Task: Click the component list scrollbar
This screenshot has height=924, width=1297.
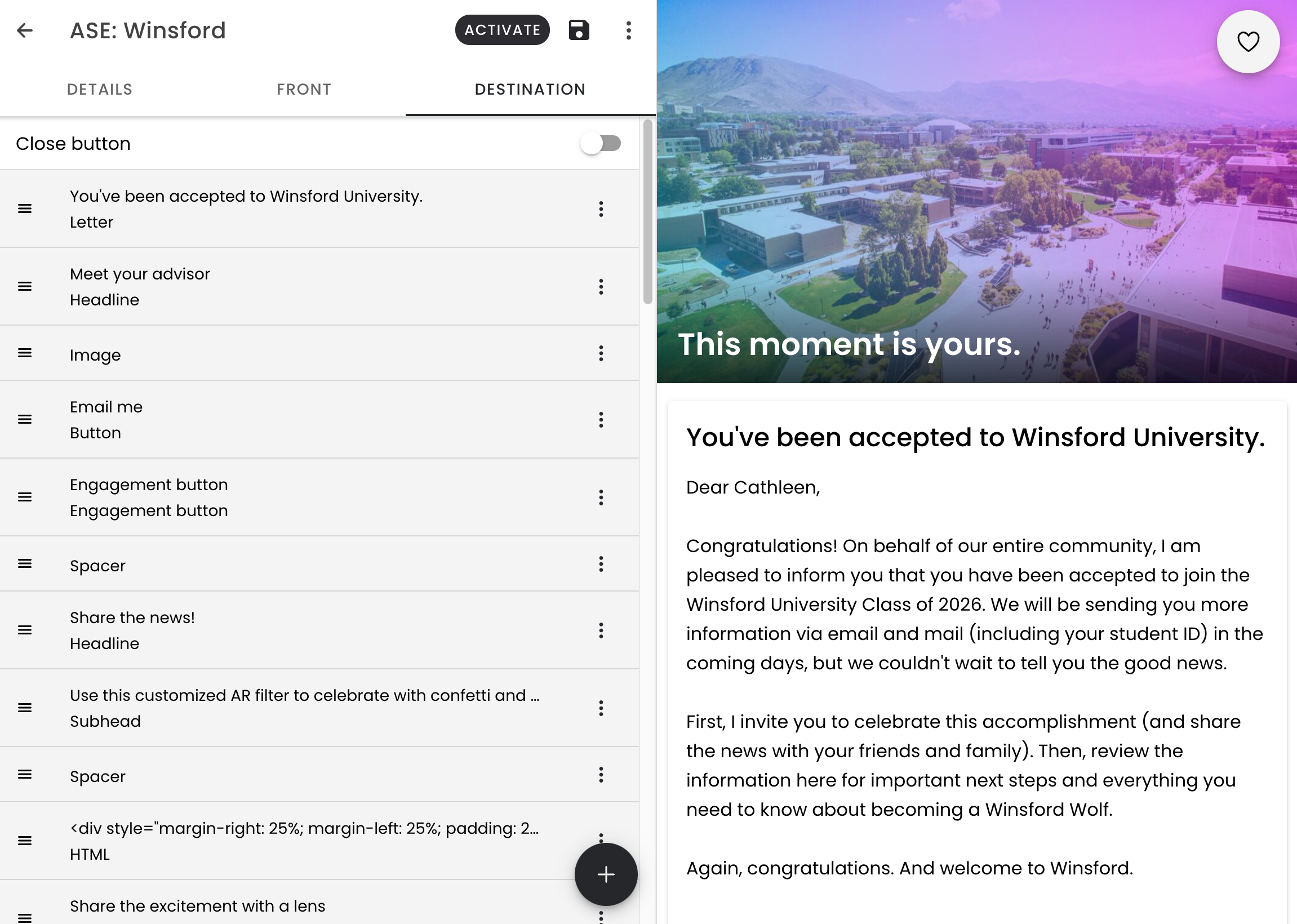Action: pos(647,212)
